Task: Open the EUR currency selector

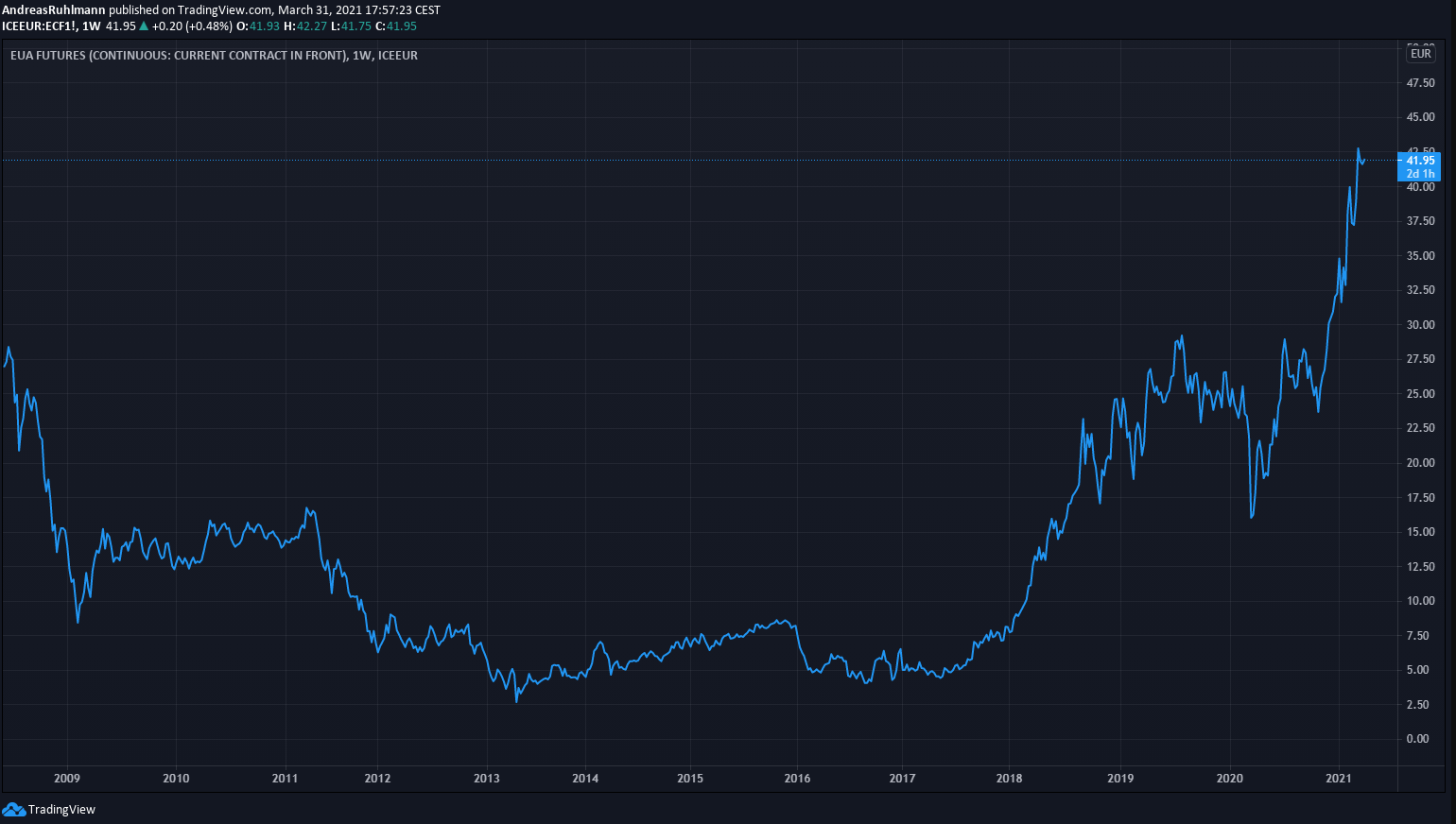Action: click(x=1420, y=54)
